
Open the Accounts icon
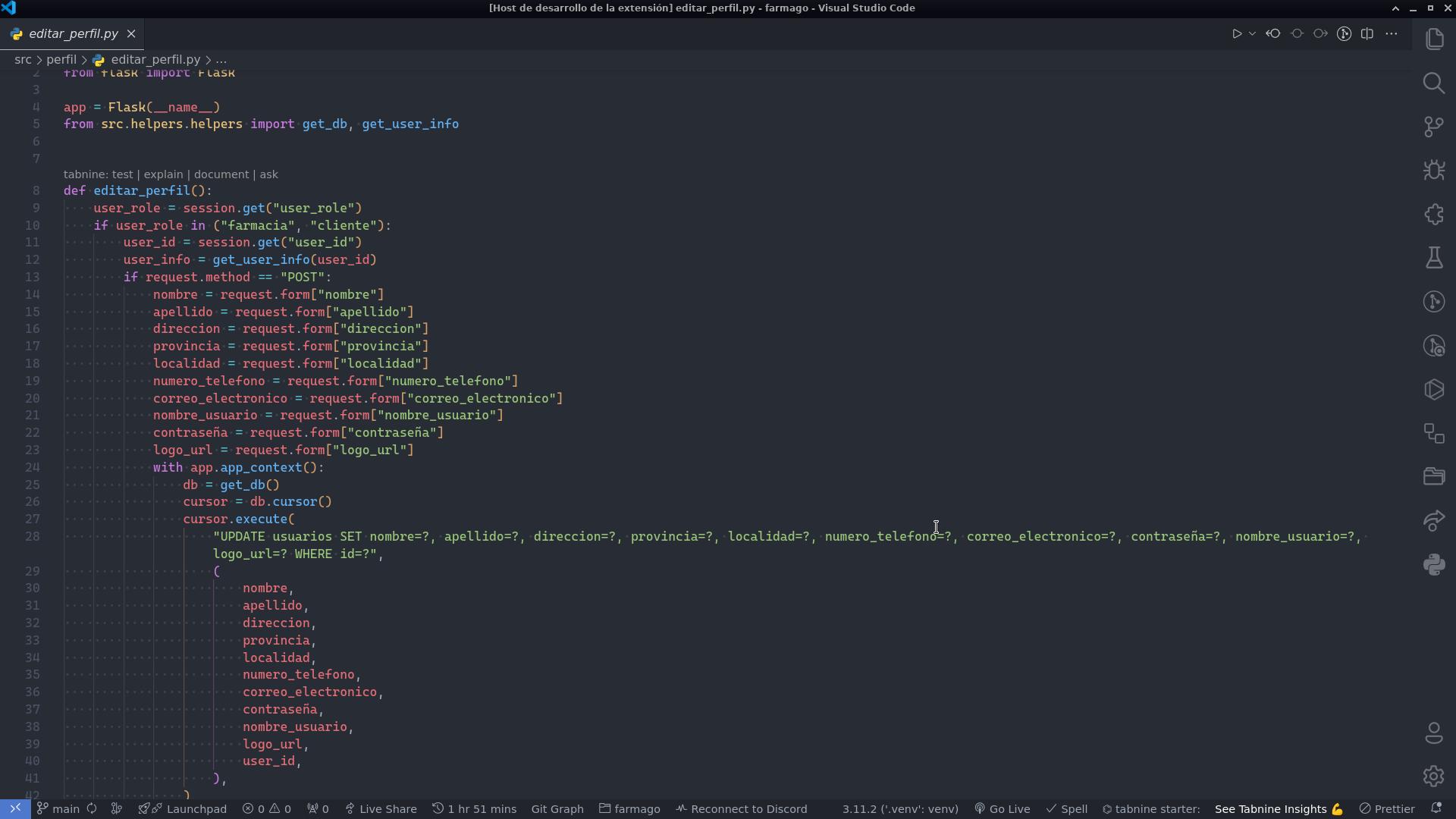(1433, 733)
